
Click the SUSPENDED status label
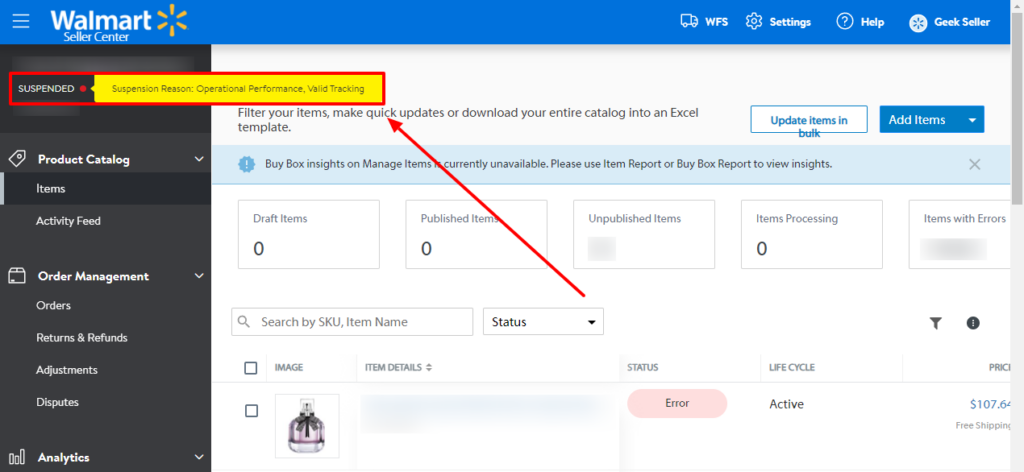[x=46, y=88]
